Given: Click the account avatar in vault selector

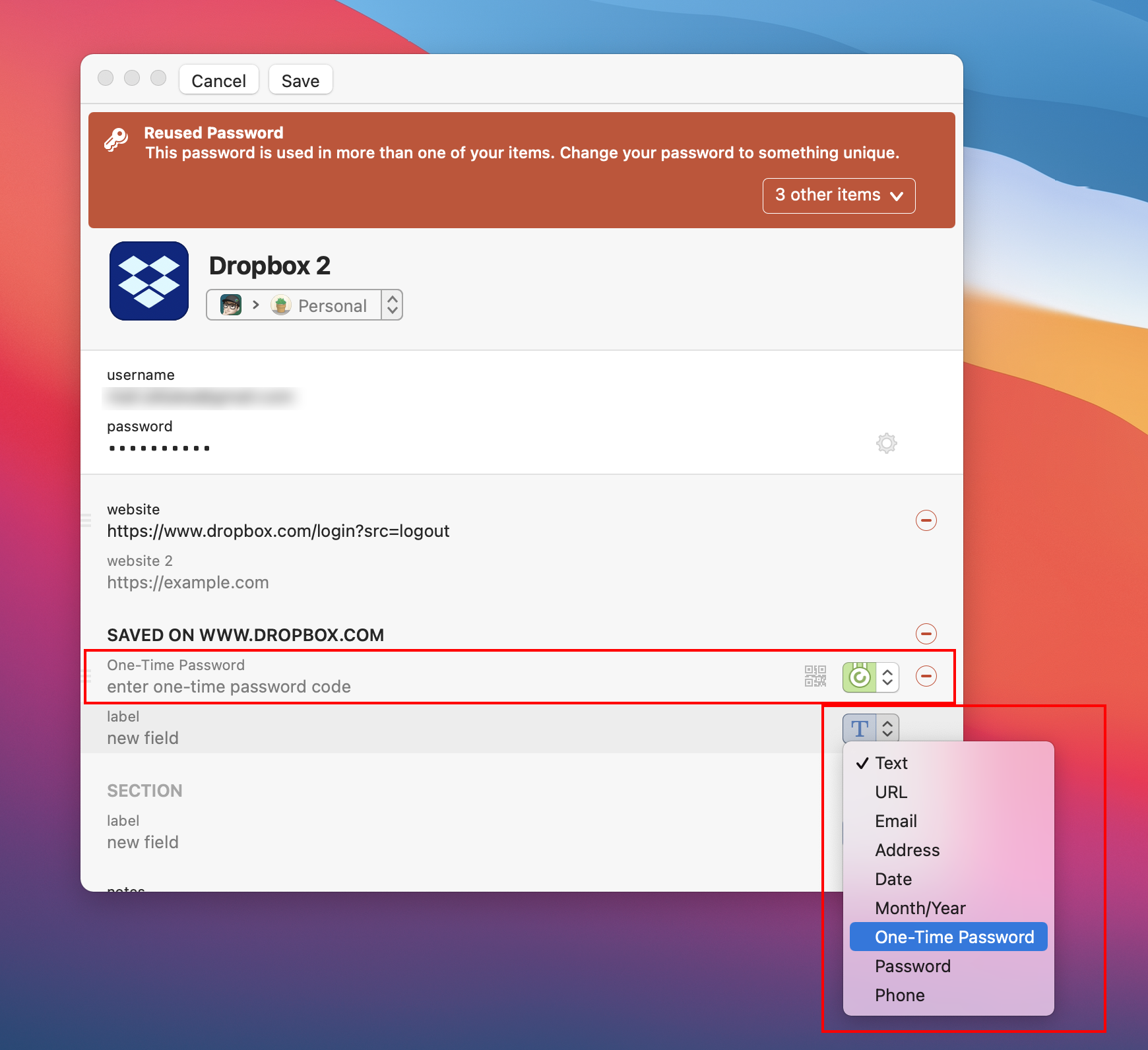Looking at the screenshot, I should pos(230,305).
